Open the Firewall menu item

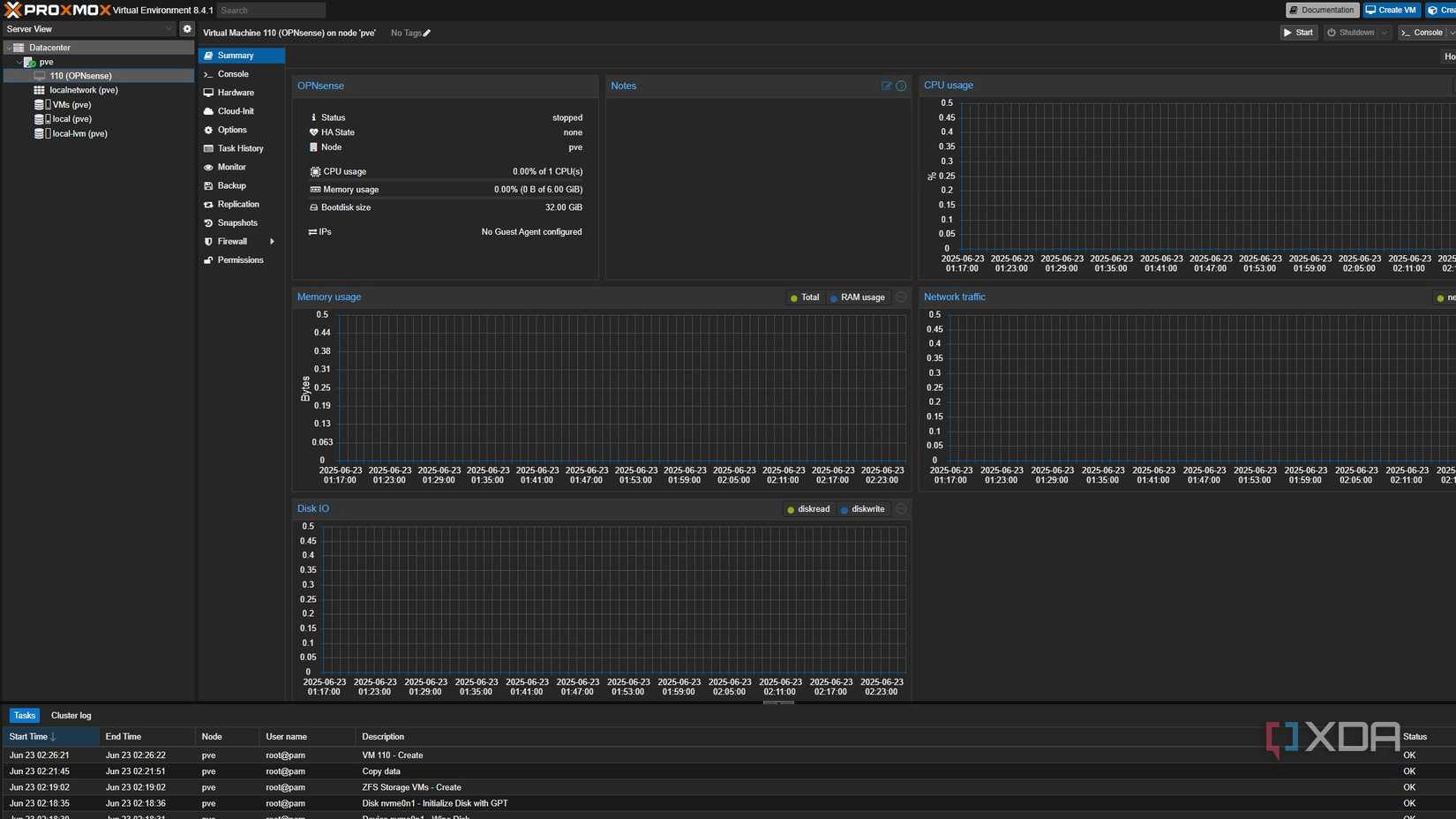(x=241, y=241)
